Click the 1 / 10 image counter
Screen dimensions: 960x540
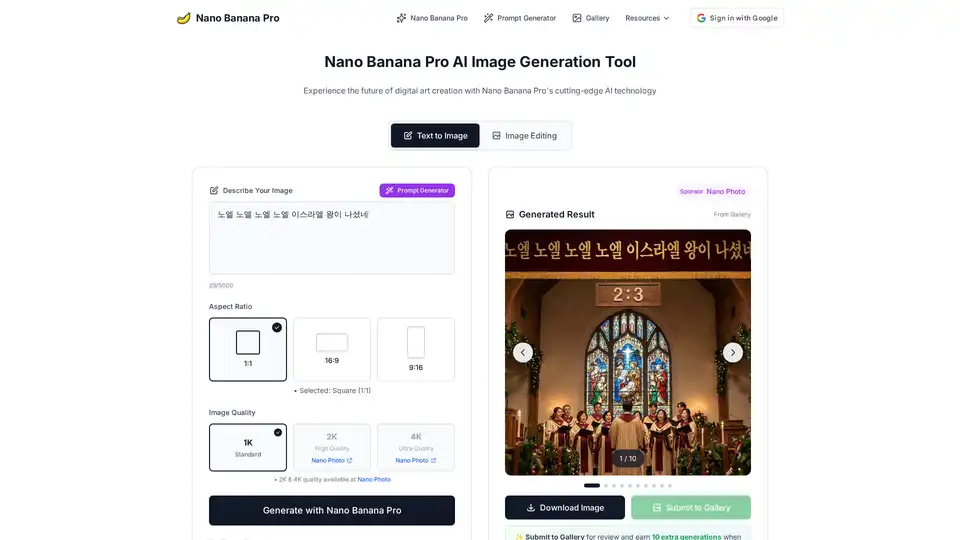(x=628, y=458)
